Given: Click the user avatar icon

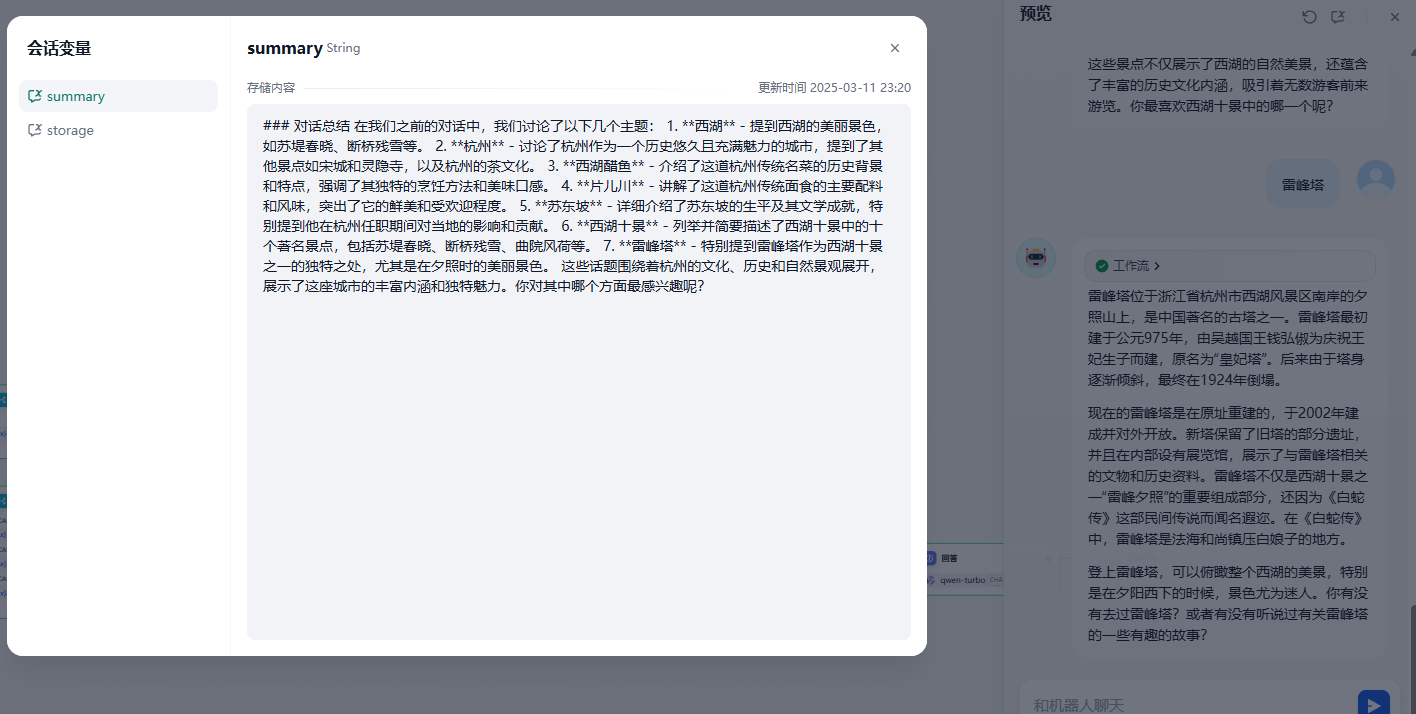Looking at the screenshot, I should point(1375,179).
